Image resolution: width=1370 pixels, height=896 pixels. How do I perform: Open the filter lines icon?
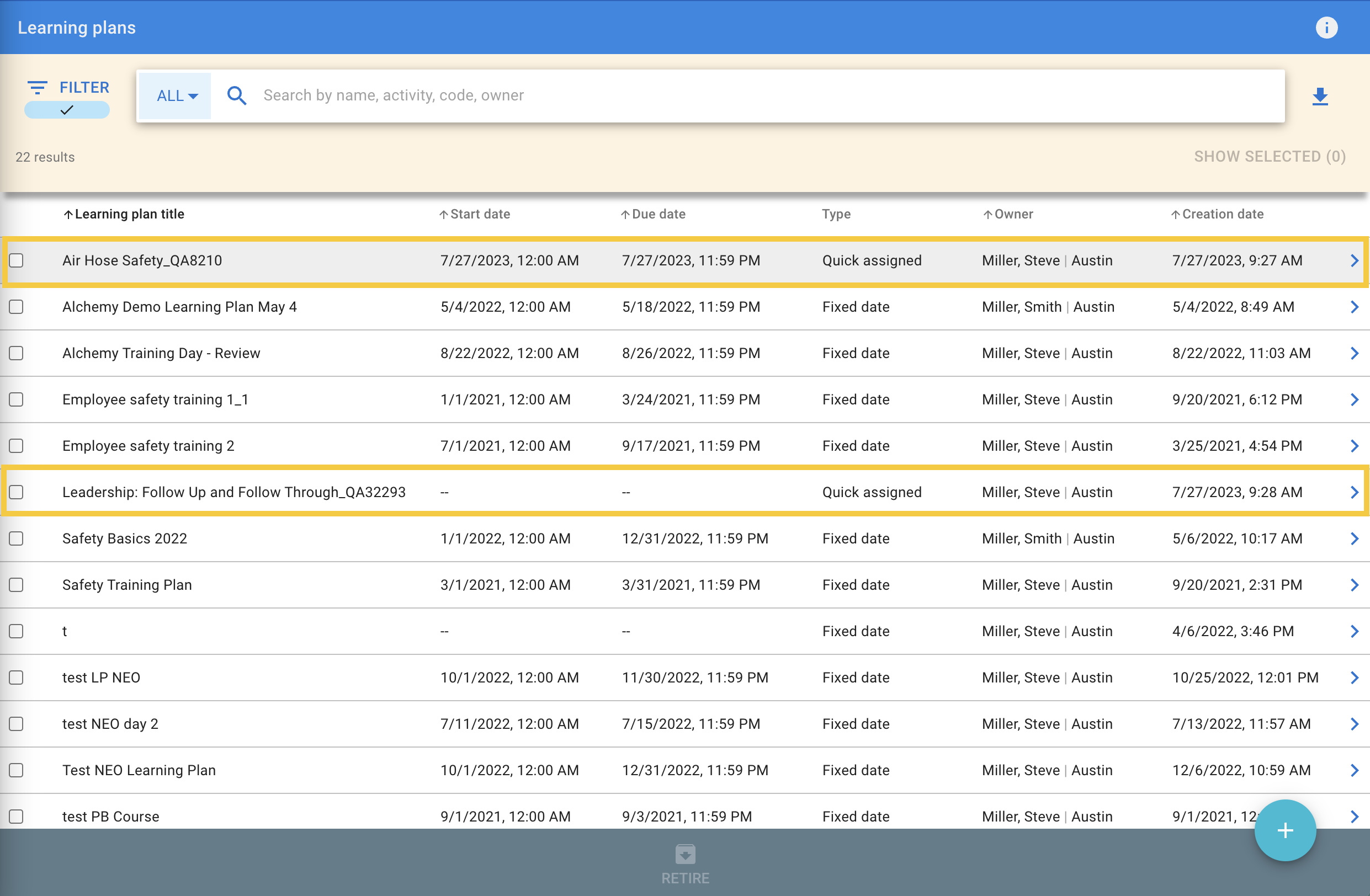tap(38, 88)
